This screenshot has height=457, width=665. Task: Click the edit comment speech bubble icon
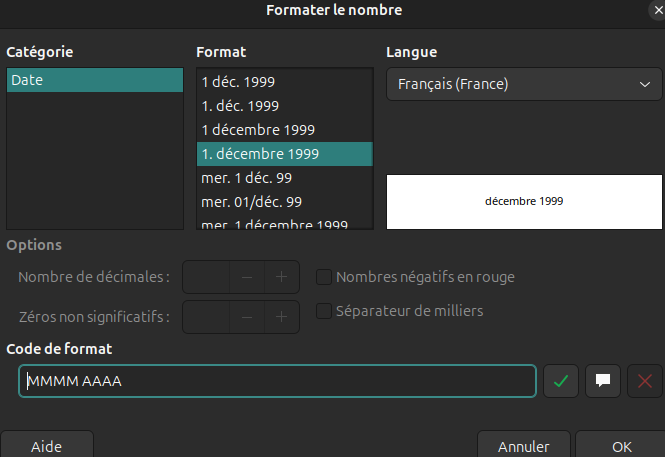click(x=603, y=381)
